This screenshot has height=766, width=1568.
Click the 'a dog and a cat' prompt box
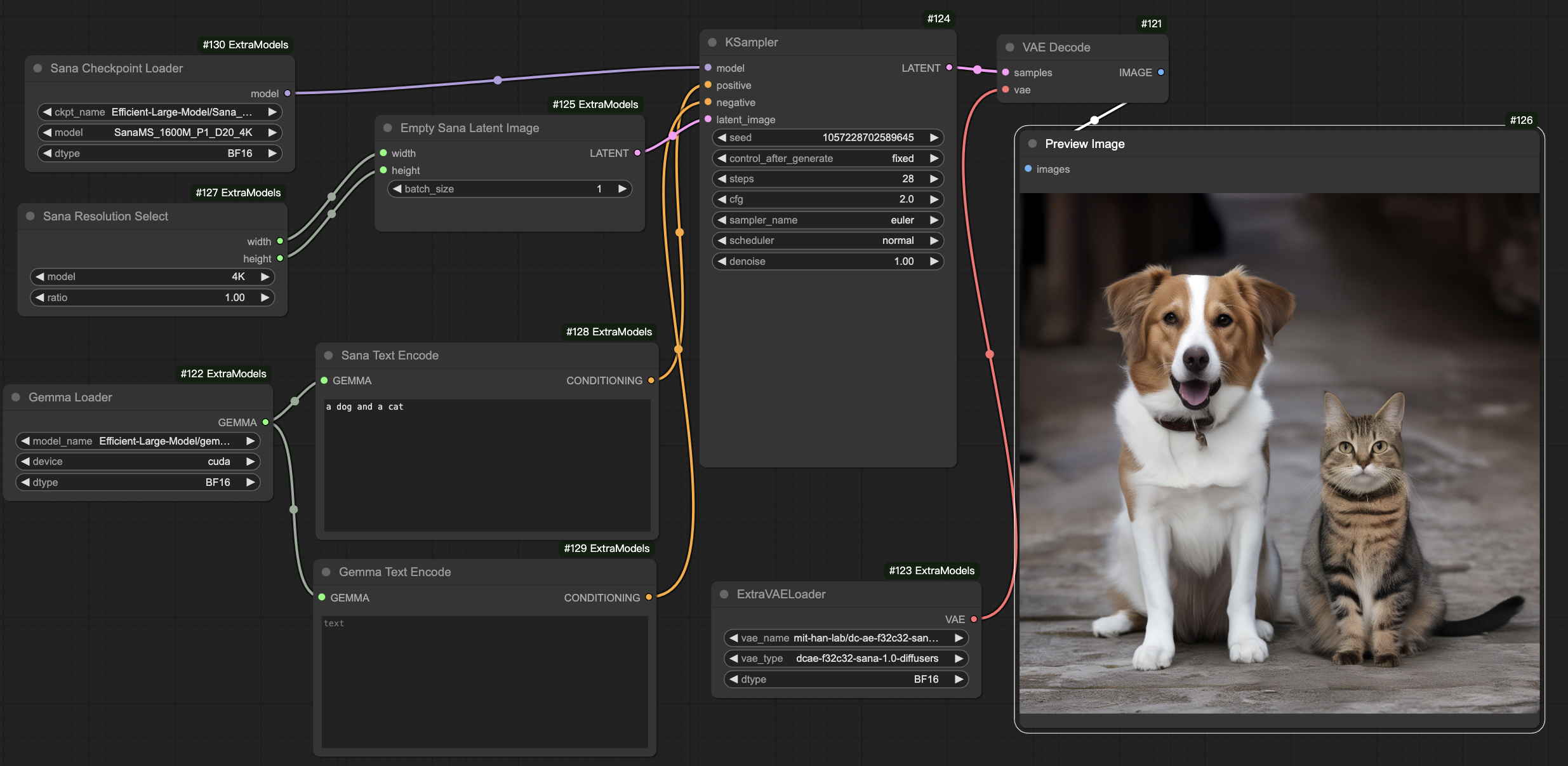click(x=487, y=465)
